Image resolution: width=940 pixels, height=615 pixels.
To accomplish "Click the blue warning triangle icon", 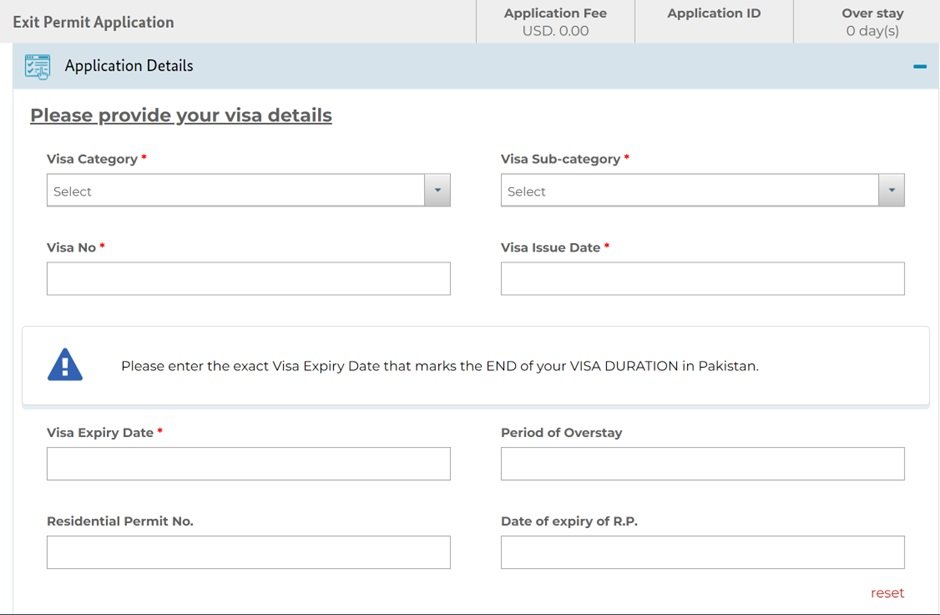I will [x=65, y=364].
